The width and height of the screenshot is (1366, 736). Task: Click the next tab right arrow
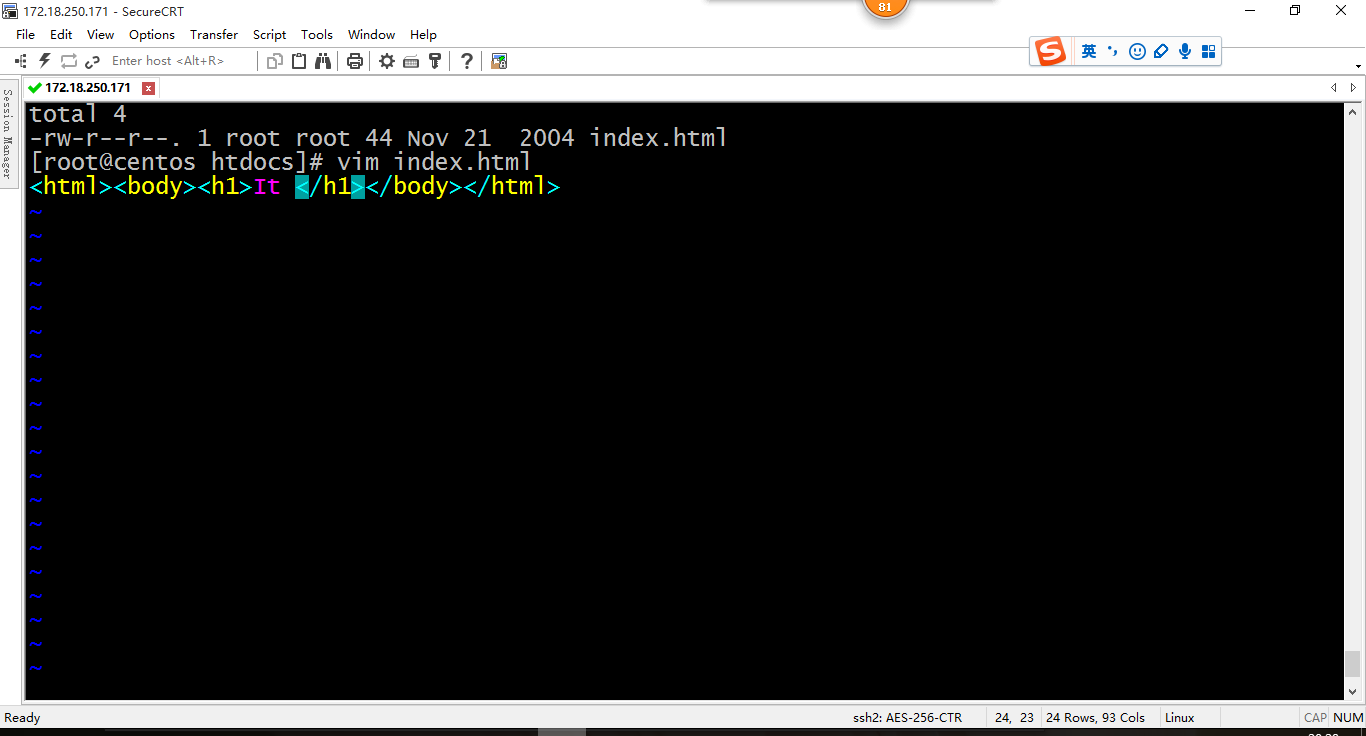1353,88
